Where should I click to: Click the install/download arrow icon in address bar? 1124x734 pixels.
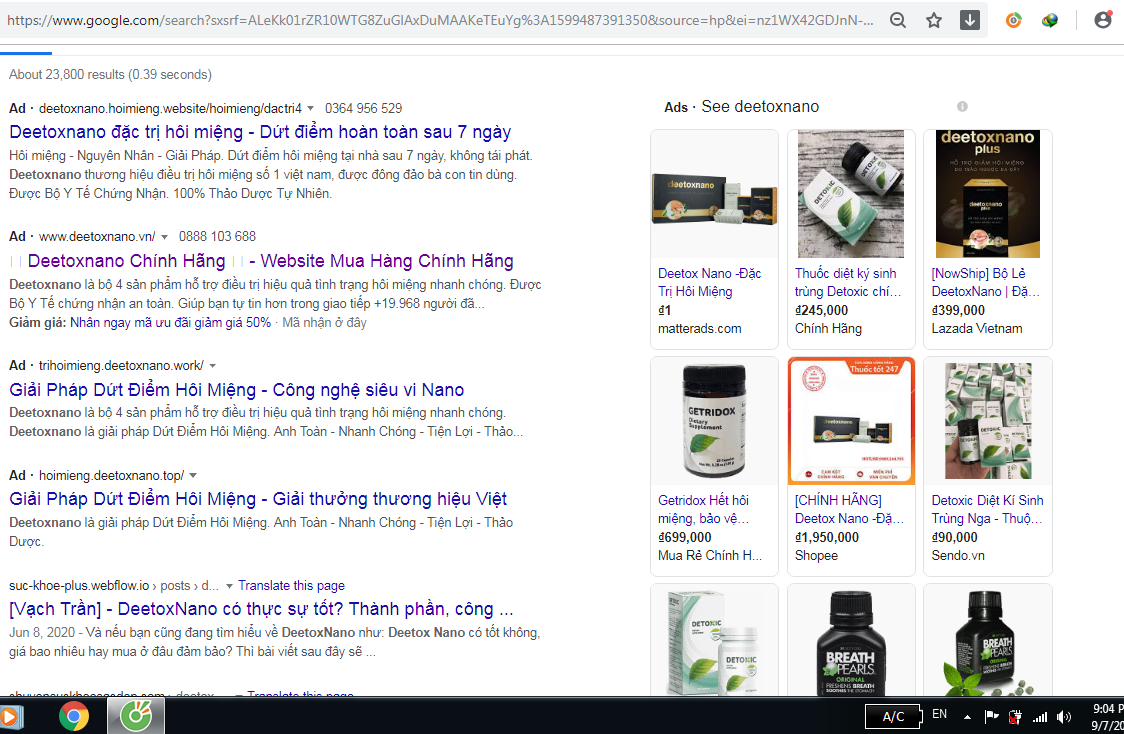(x=969, y=20)
